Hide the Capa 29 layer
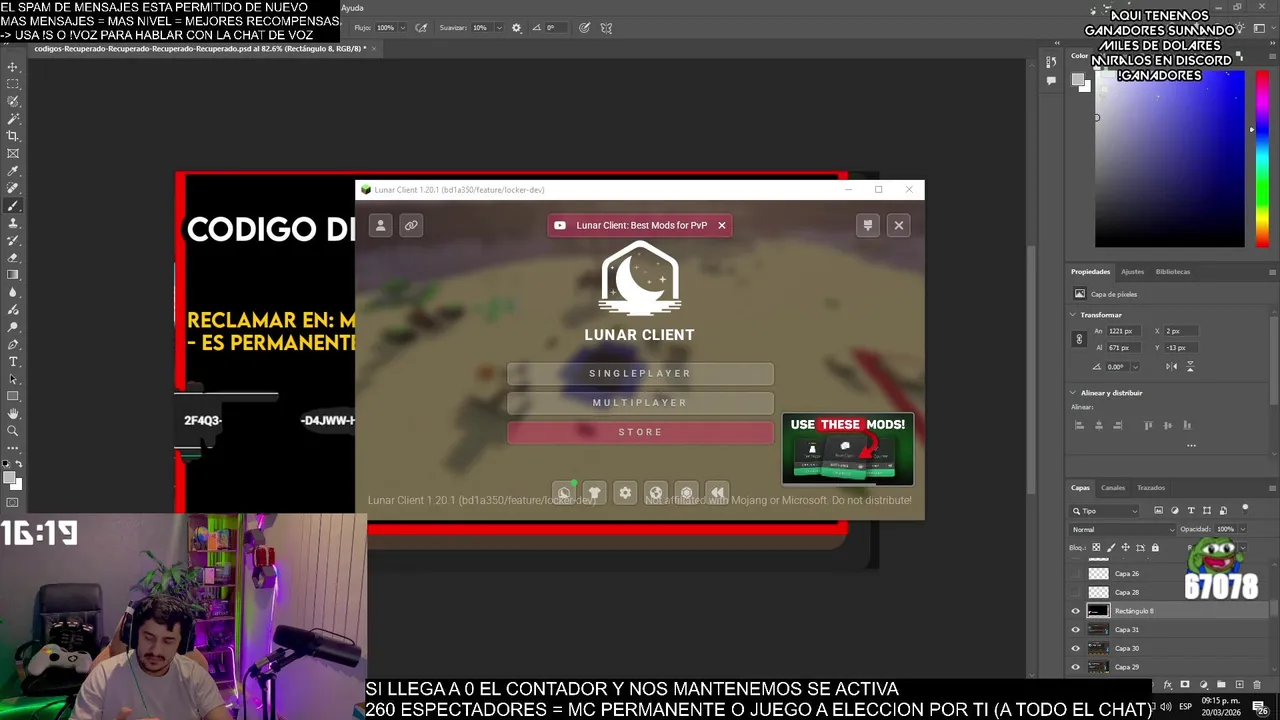1280x720 pixels. (1076, 667)
